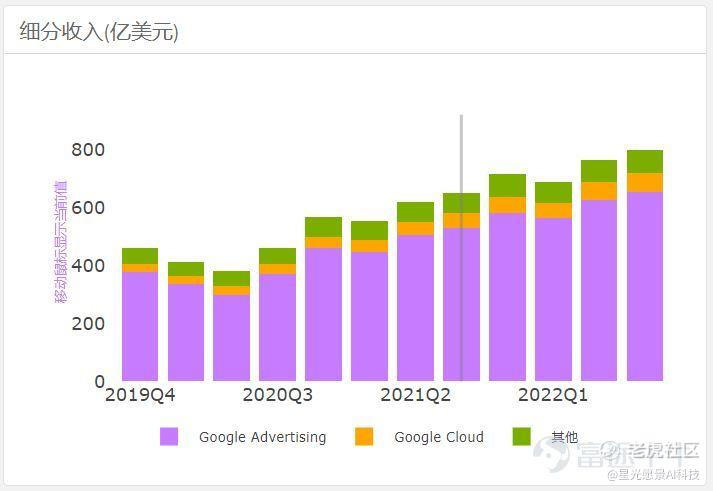Click the 2020Q3 bar's purple Advertising segment
Screen dimensions: 713x491
(277, 327)
